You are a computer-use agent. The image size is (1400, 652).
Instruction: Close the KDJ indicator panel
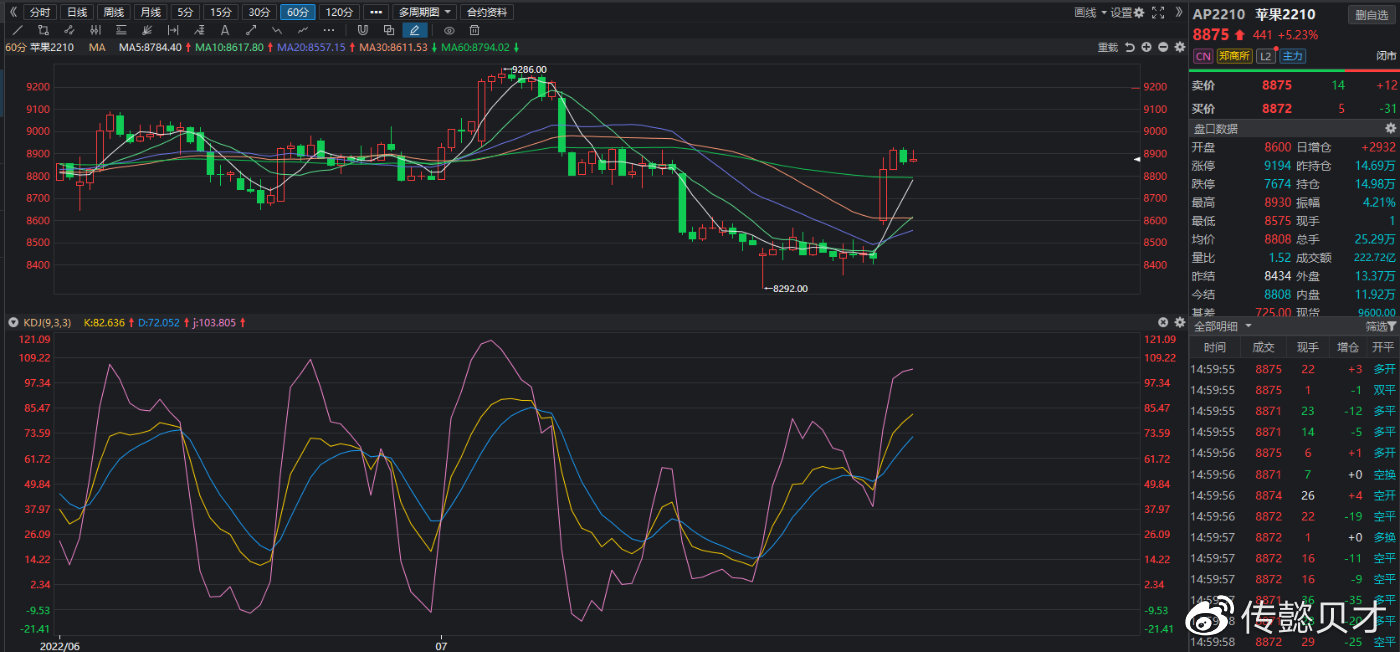click(1162, 322)
